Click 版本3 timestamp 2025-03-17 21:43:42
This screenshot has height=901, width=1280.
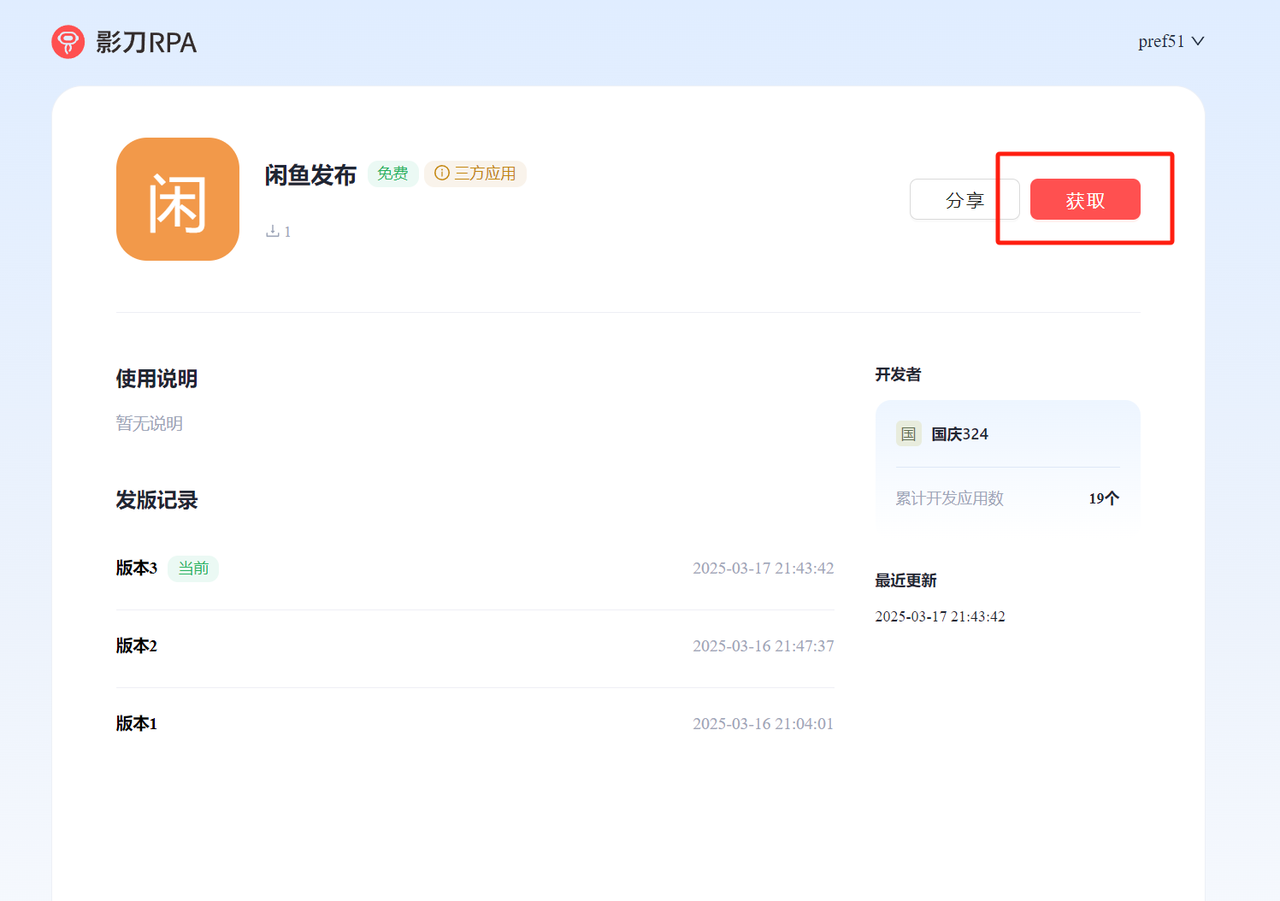763,568
